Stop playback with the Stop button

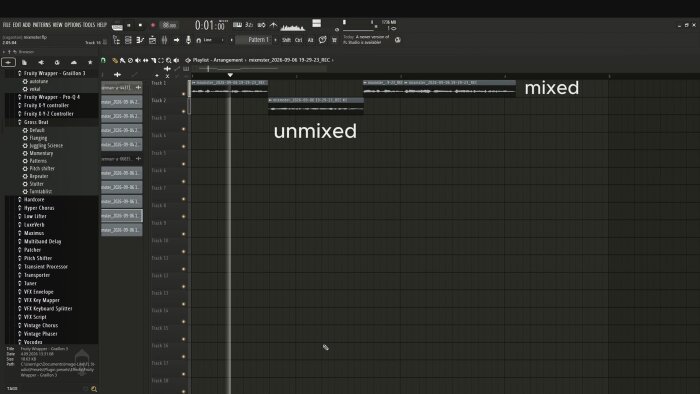[x=140, y=25]
